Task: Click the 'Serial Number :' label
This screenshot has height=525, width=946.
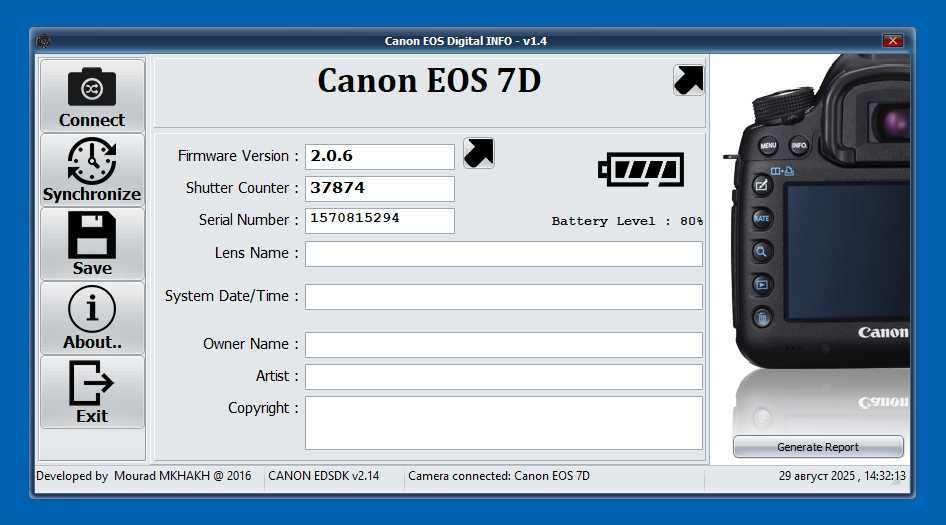Action: pyautogui.click(x=249, y=220)
